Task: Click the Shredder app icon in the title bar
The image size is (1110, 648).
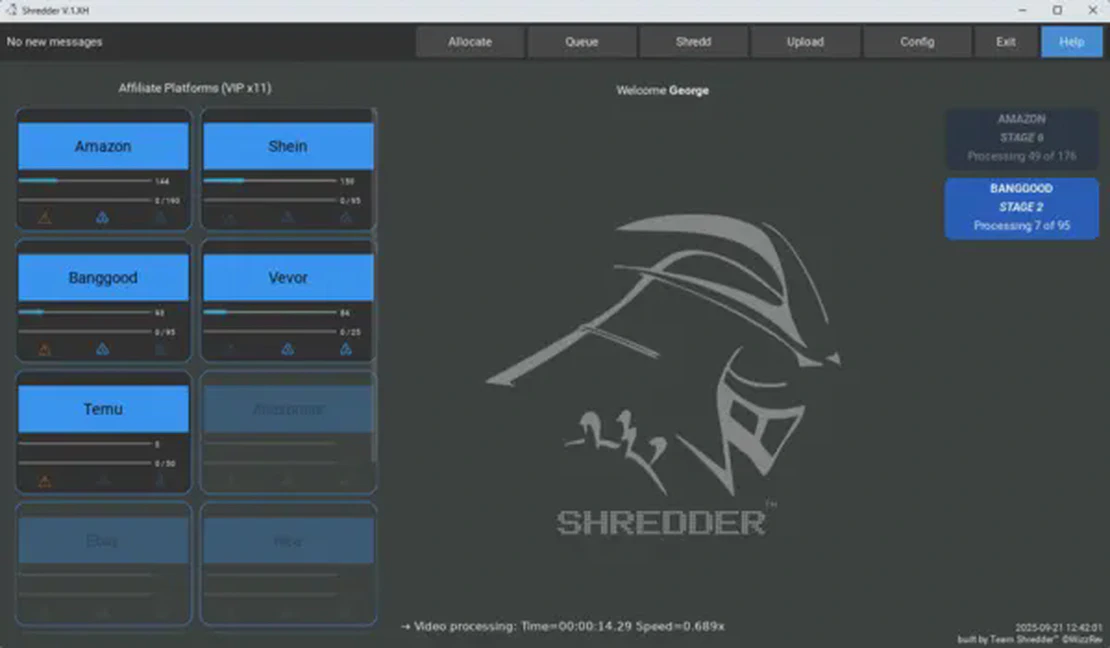Action: (12, 8)
